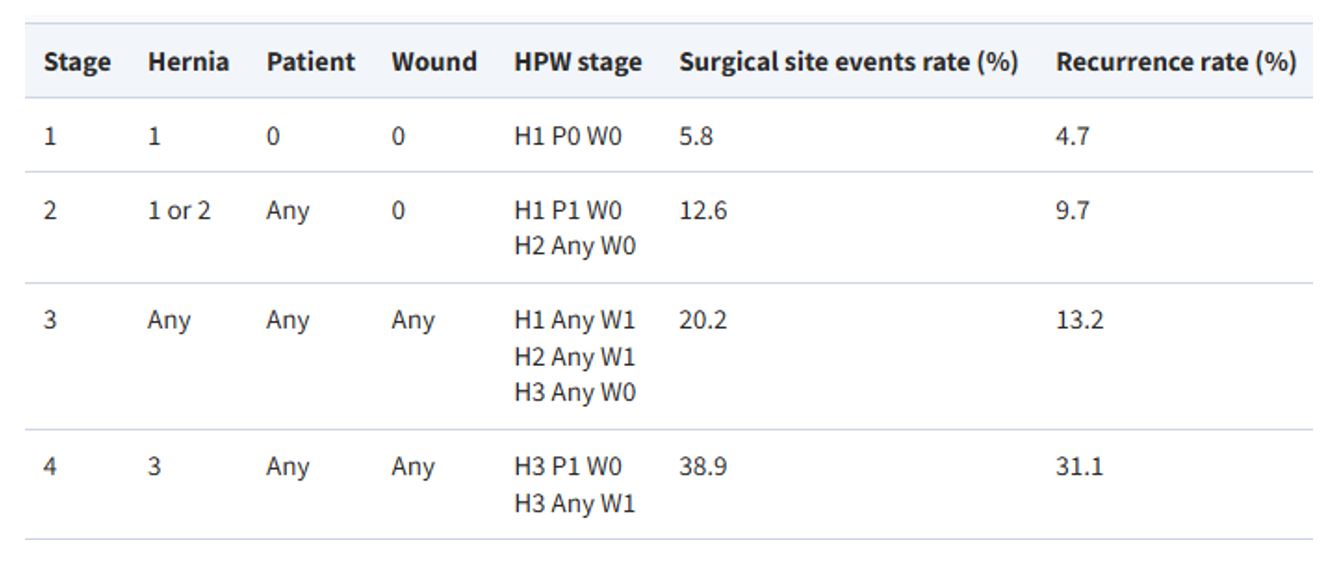Click the cell reading H1 P0 W0
Viewport: 1337px width, 568px height.
[x=567, y=136]
